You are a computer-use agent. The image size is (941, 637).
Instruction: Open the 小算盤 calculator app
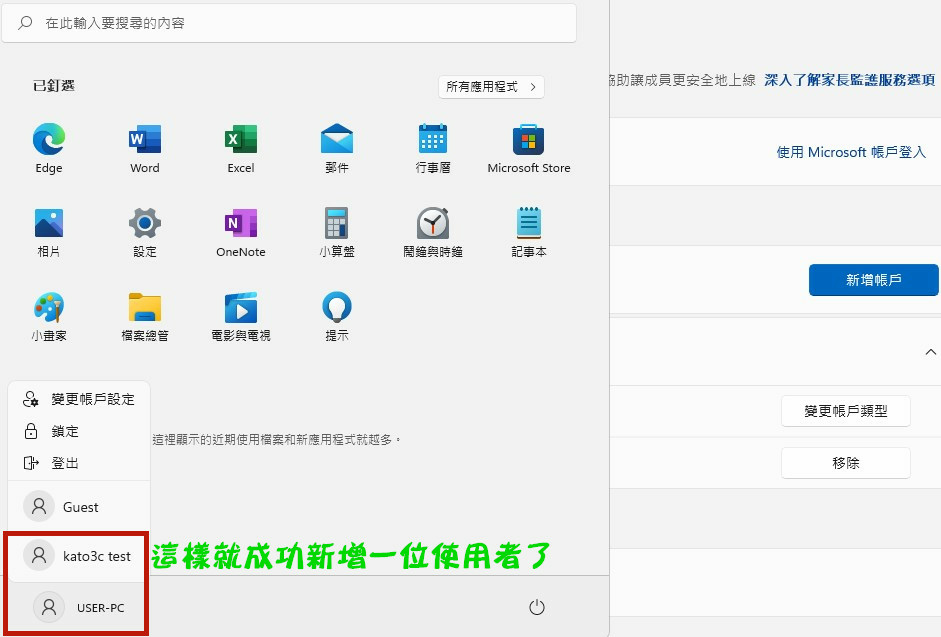pyautogui.click(x=337, y=232)
